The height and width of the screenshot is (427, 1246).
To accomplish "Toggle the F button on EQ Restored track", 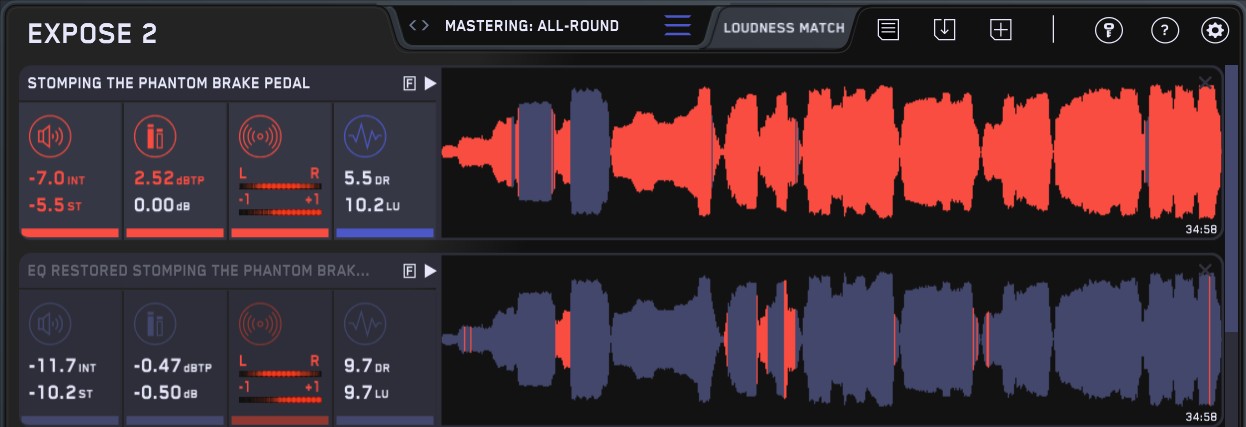I will (x=409, y=271).
